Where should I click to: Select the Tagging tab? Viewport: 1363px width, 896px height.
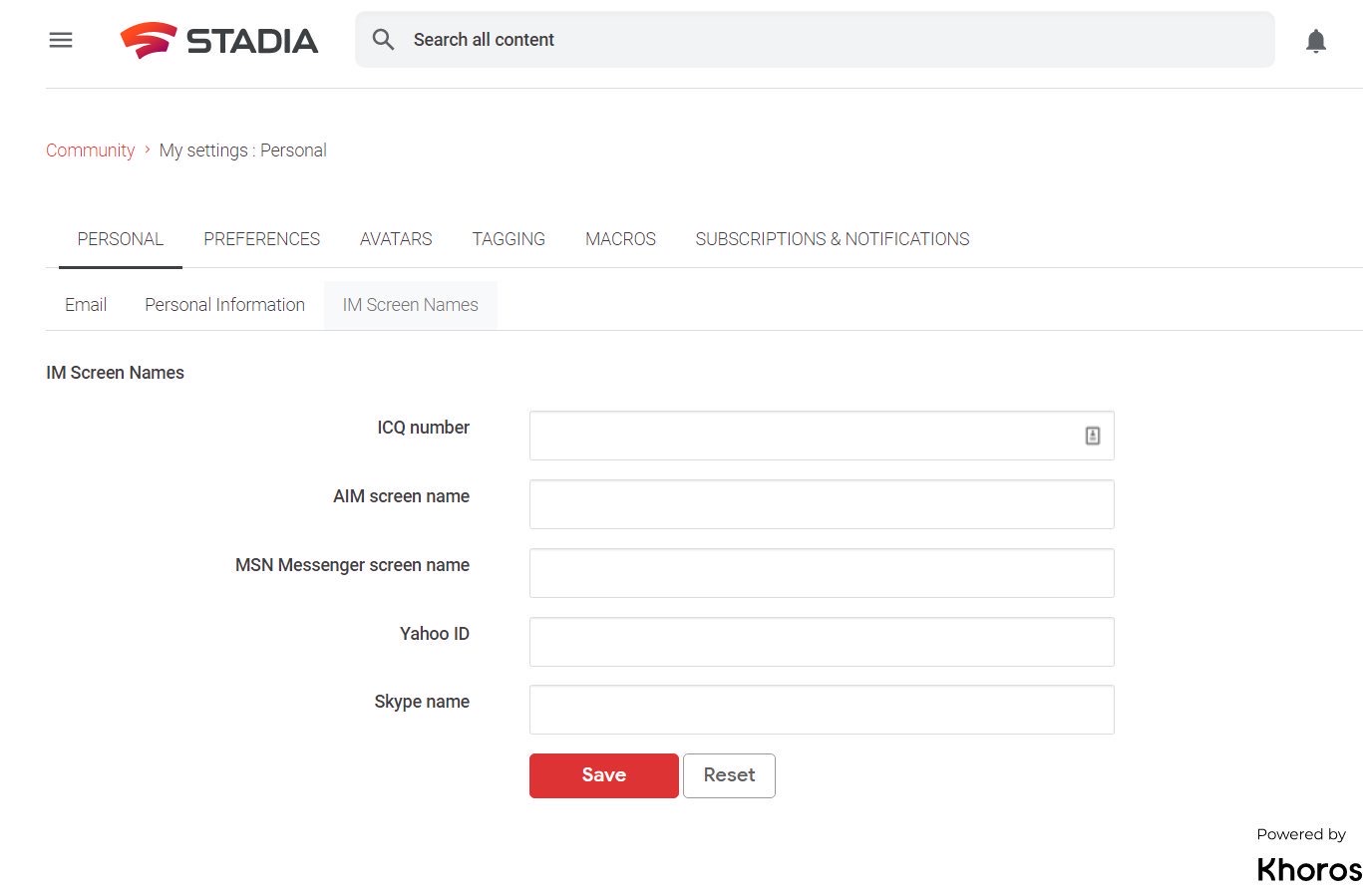pyautogui.click(x=509, y=239)
